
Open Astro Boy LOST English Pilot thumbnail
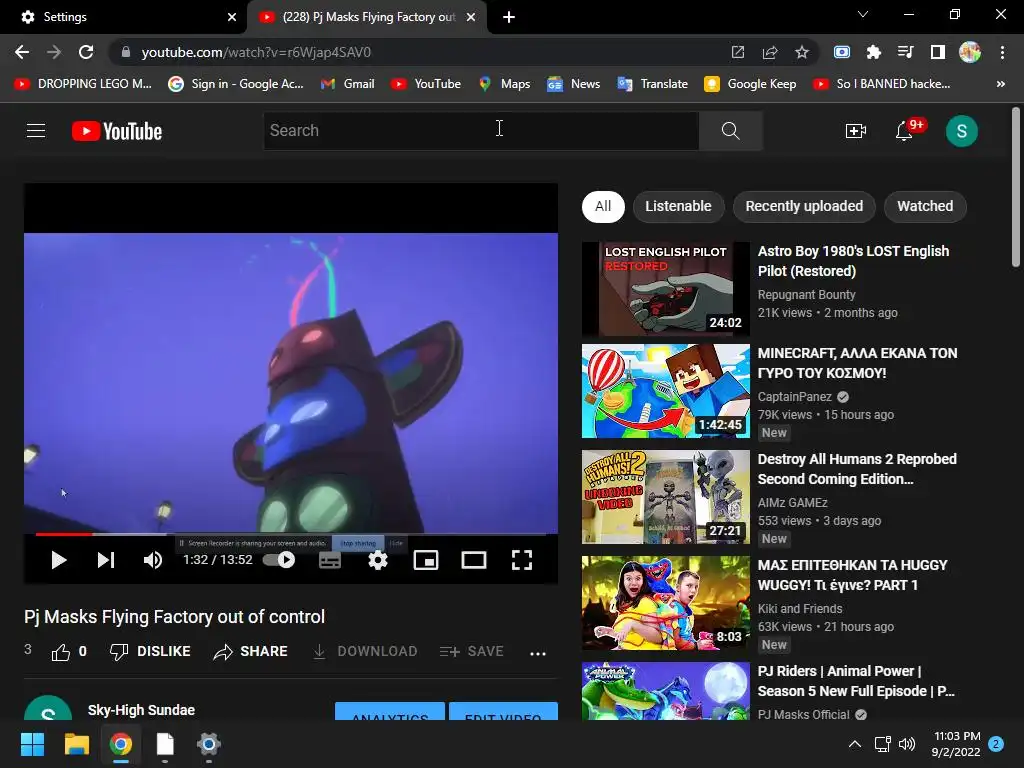click(x=665, y=289)
